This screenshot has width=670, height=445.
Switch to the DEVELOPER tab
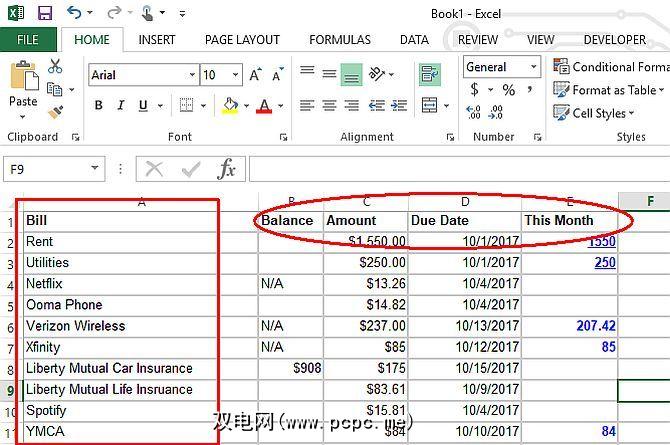(615, 40)
